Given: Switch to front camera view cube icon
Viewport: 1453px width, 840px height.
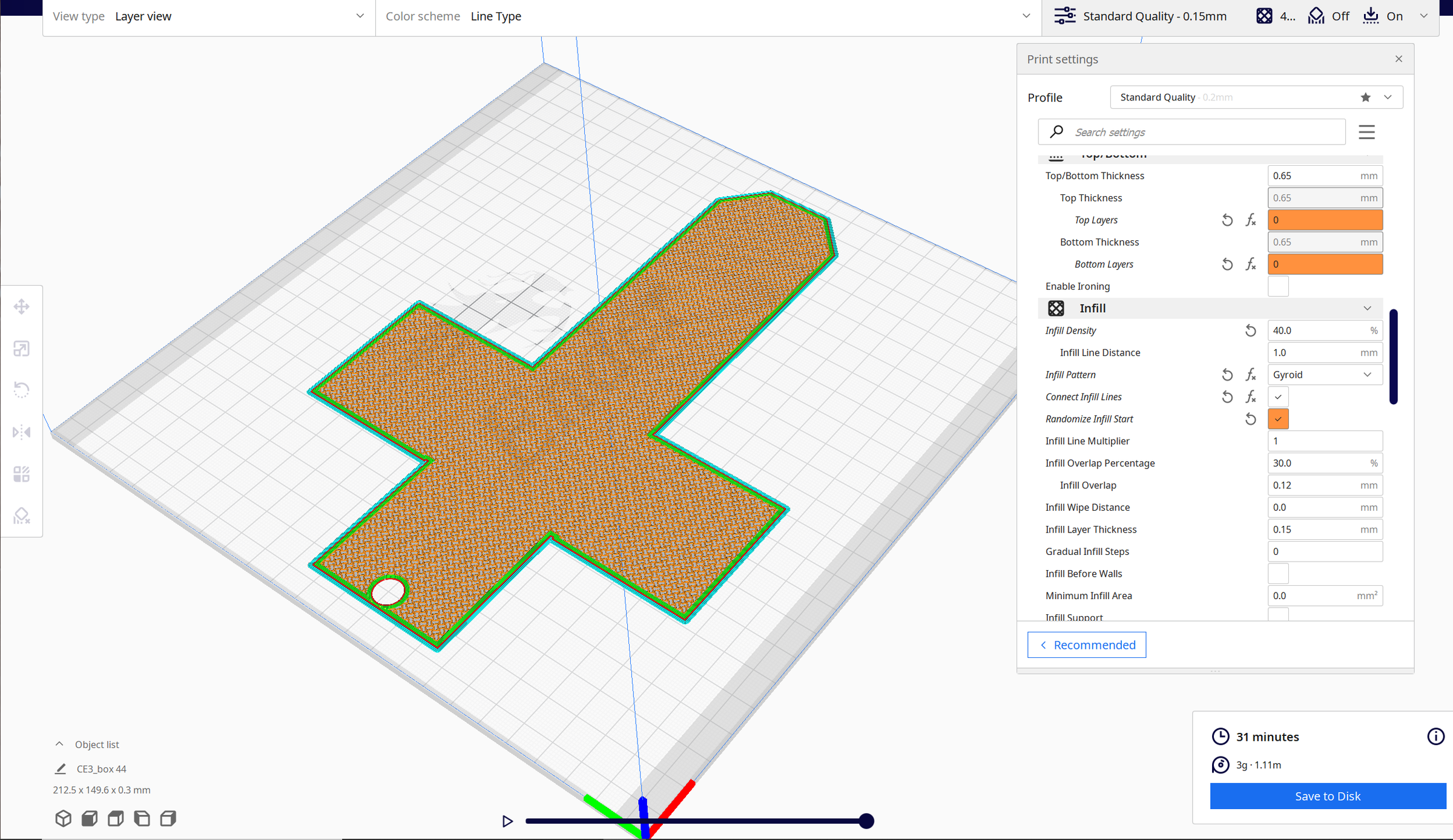Looking at the screenshot, I should click(89, 818).
